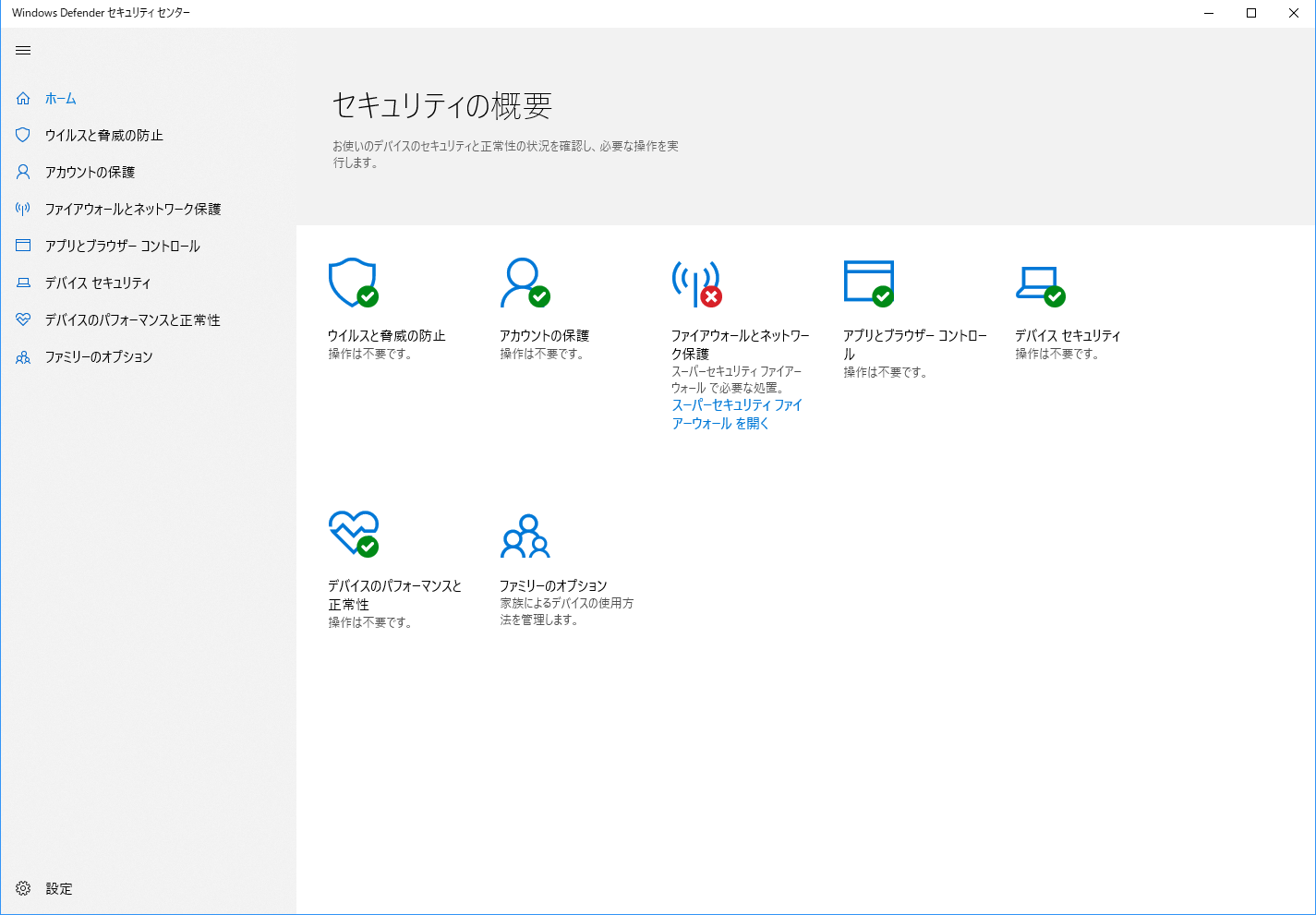
Task: Click the shield icon in sidebar
Action: (23, 135)
